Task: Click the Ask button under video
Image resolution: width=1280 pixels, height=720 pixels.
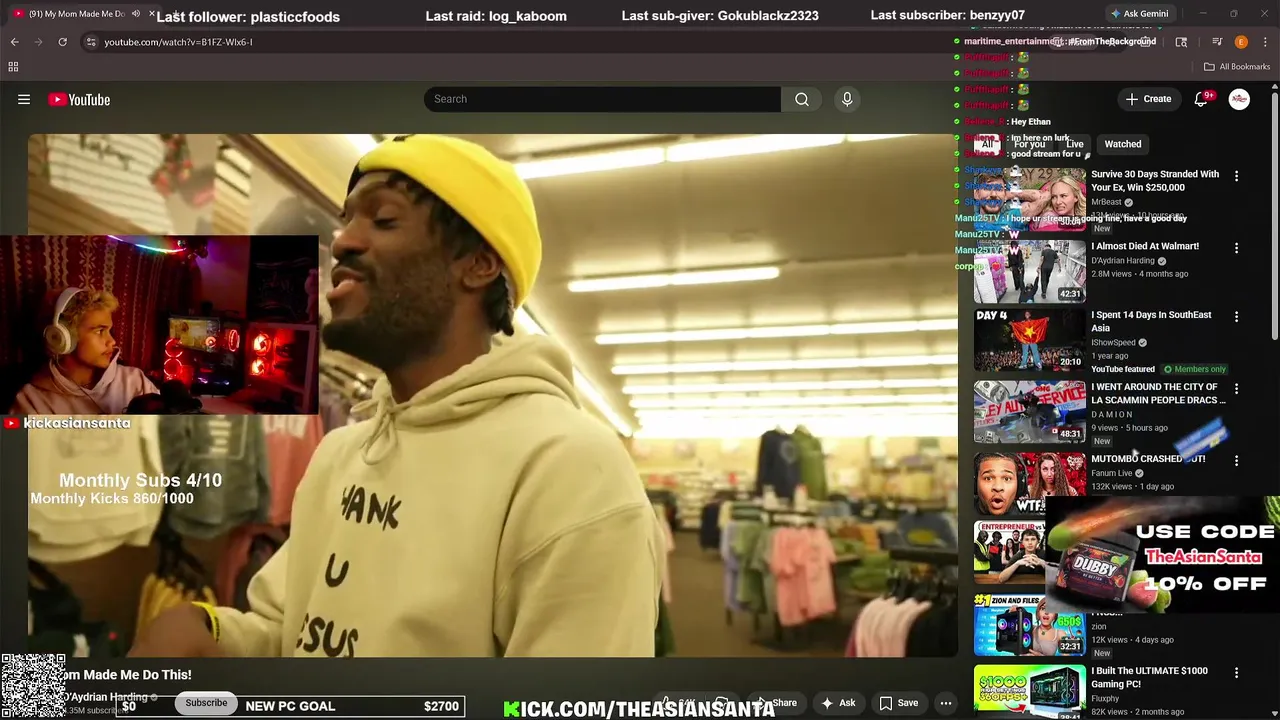Action: [838, 703]
